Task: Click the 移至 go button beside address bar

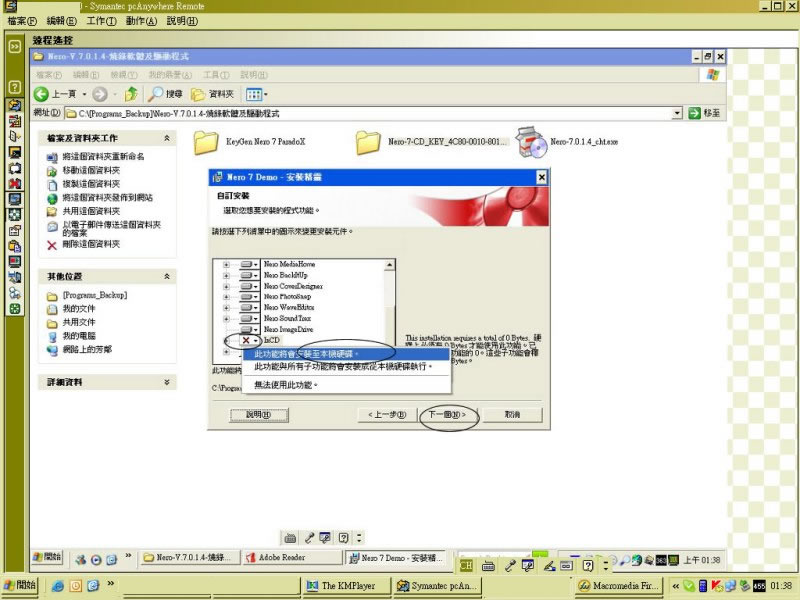Action: tap(705, 113)
